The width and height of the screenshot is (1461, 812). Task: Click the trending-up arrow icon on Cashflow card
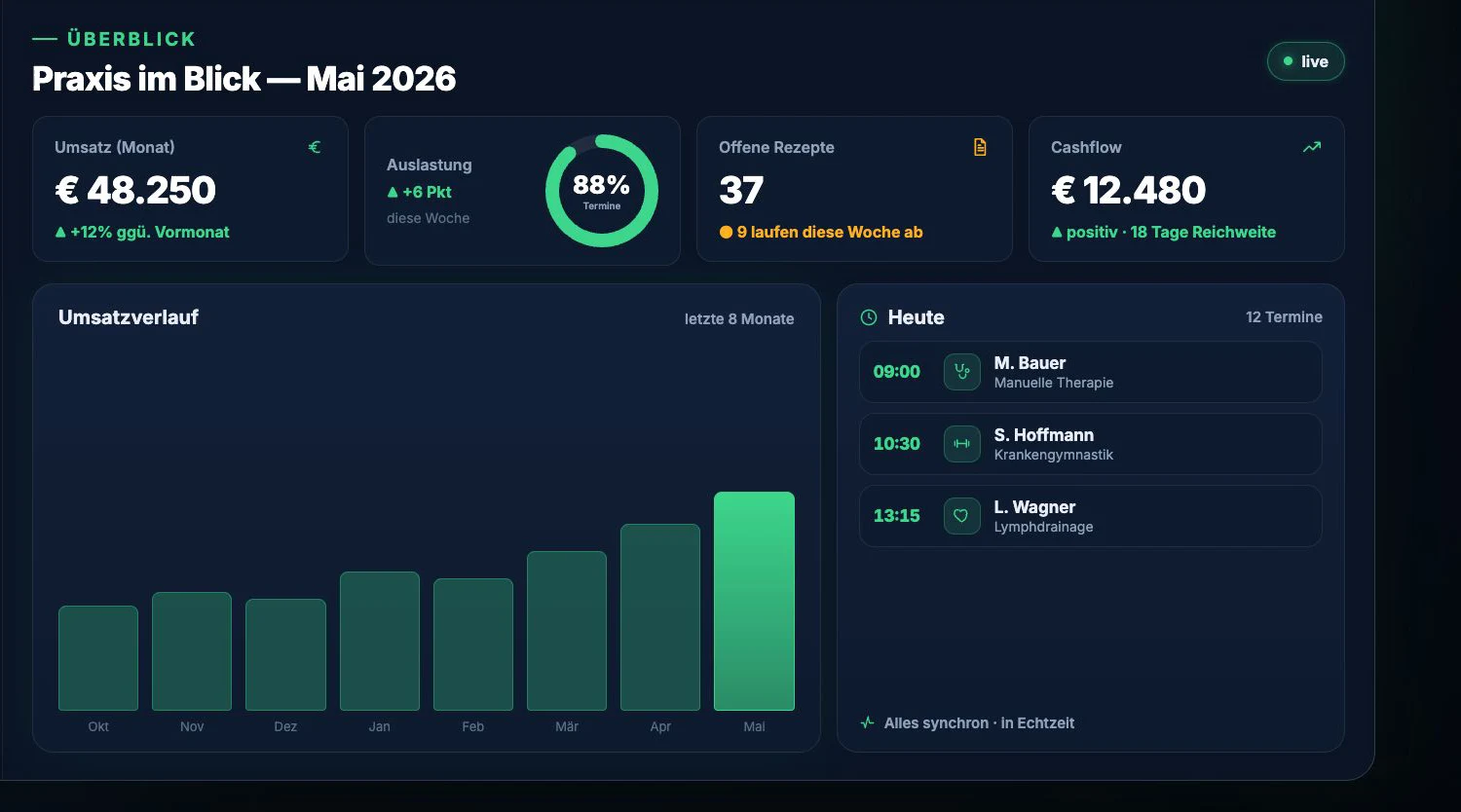(x=1312, y=147)
